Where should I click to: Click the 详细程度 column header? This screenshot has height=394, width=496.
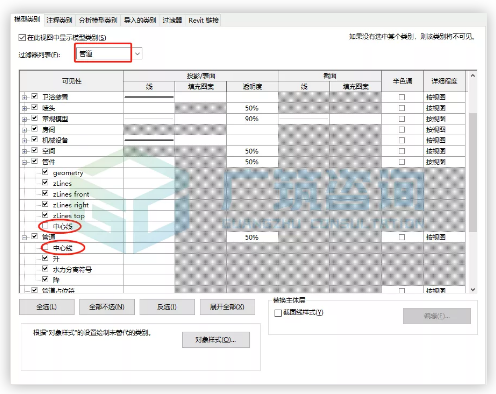pyautogui.click(x=444, y=81)
